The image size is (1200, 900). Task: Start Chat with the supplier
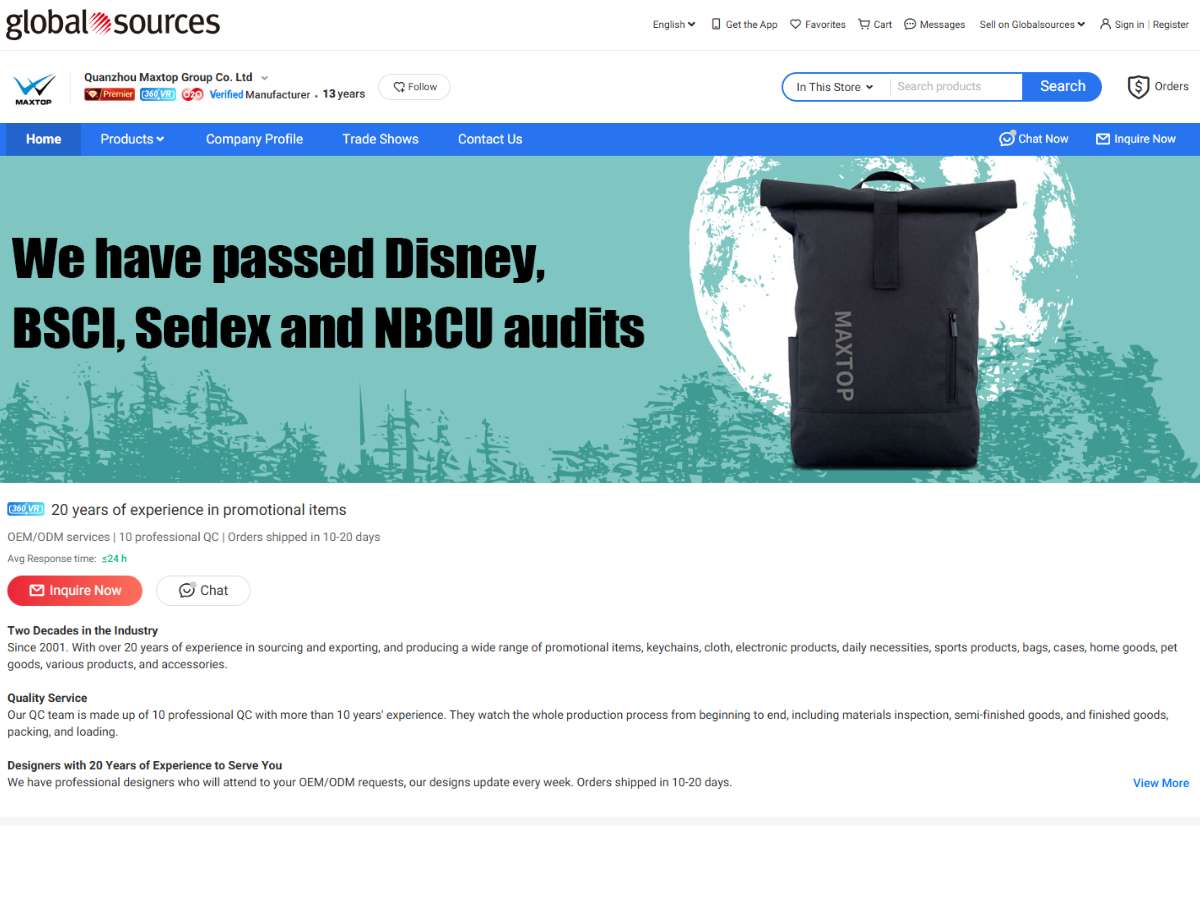pyautogui.click(x=203, y=591)
